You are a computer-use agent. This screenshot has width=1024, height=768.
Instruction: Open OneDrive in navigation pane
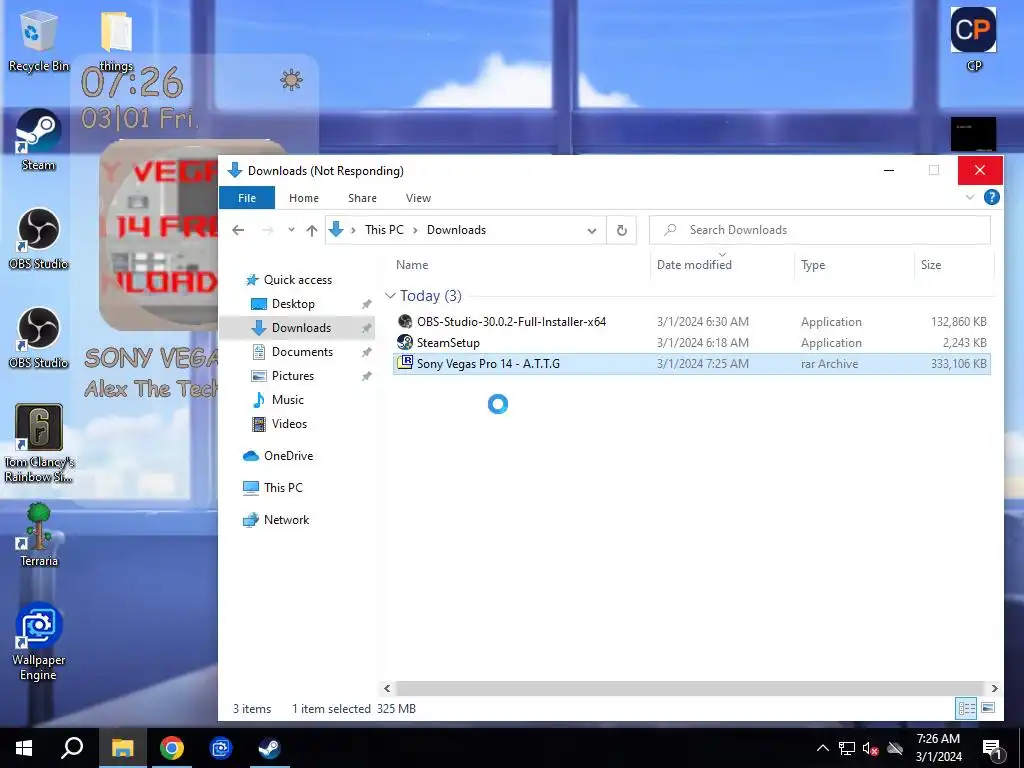(x=288, y=456)
